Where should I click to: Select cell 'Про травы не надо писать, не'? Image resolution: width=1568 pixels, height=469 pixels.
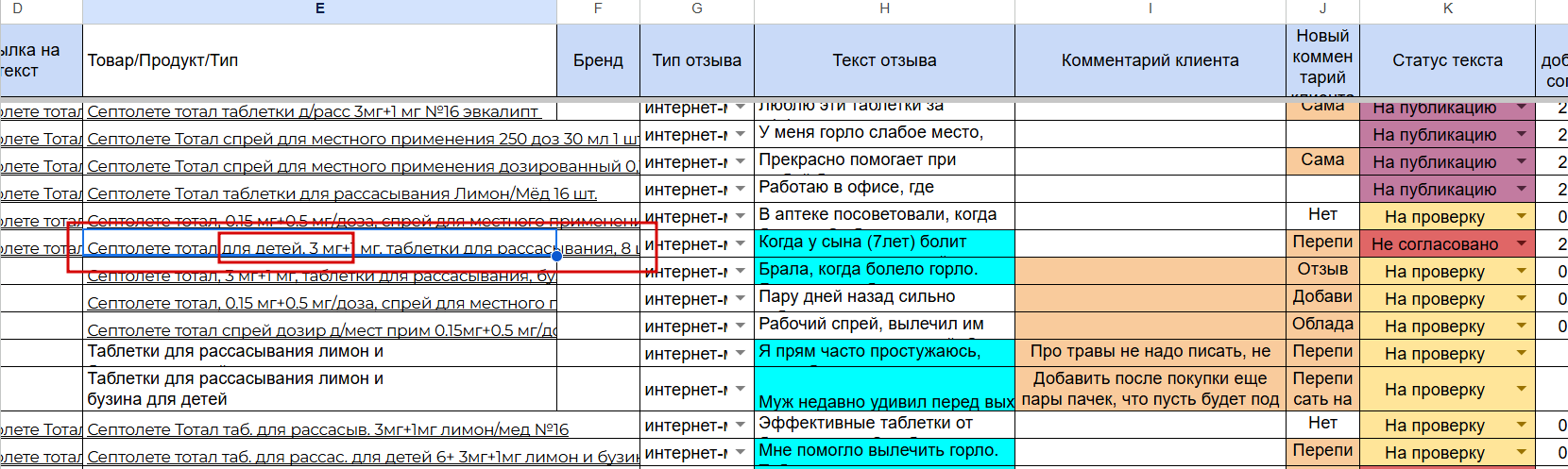[1150, 353]
